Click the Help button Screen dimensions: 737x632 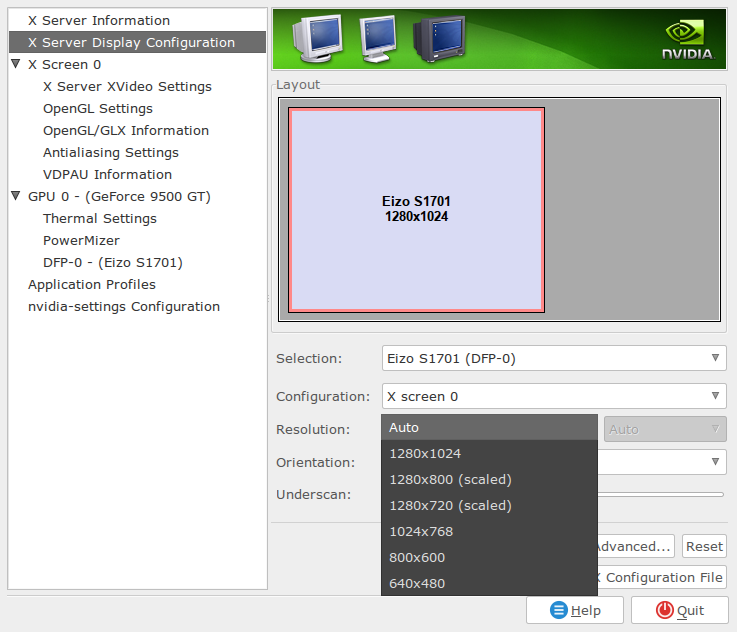coord(575,610)
